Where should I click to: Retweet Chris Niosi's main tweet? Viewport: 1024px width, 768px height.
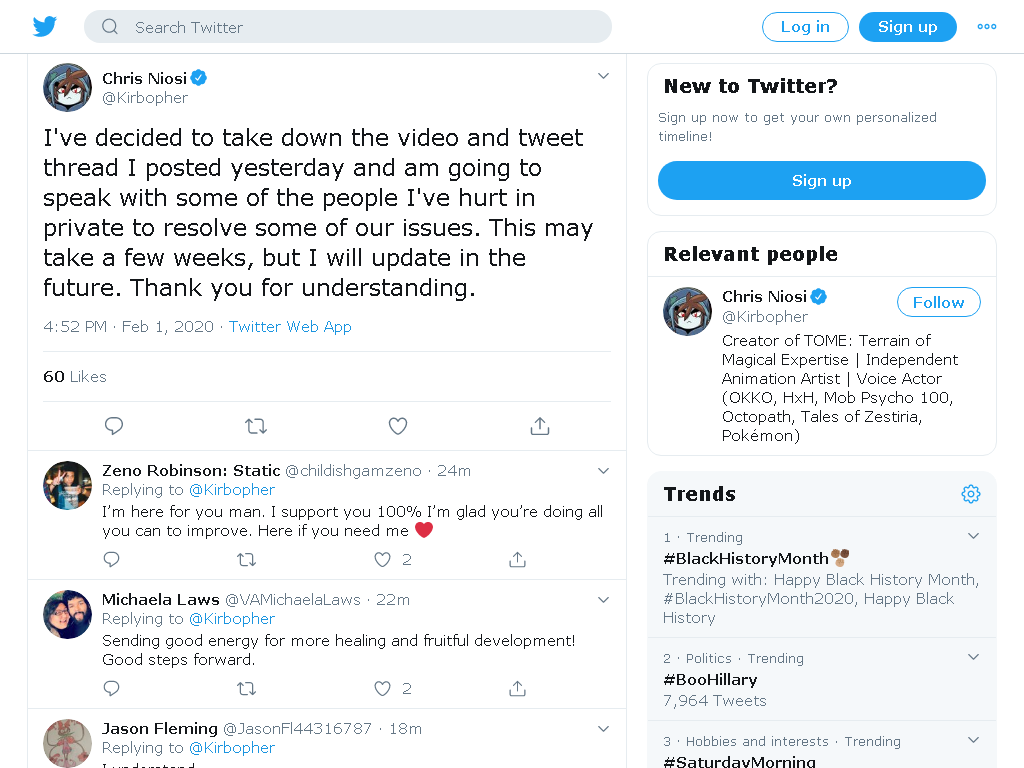[x=256, y=426]
